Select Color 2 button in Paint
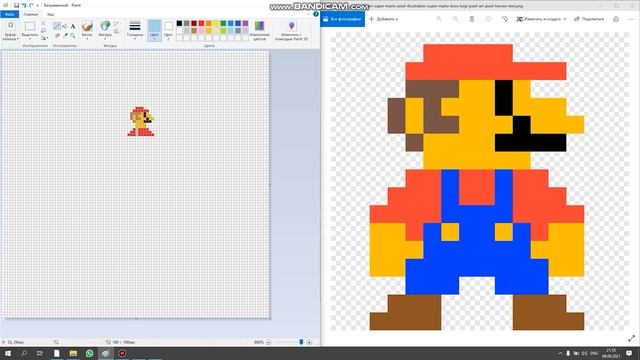 click(168, 30)
